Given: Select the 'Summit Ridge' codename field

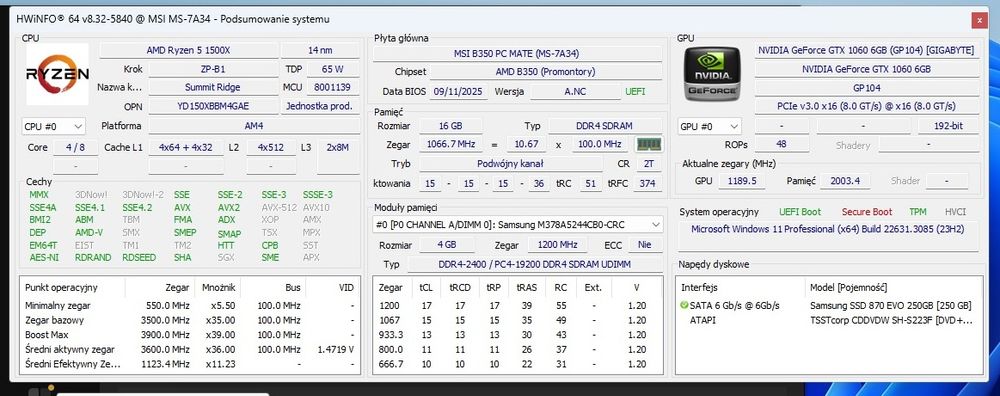Looking at the screenshot, I should (x=213, y=87).
